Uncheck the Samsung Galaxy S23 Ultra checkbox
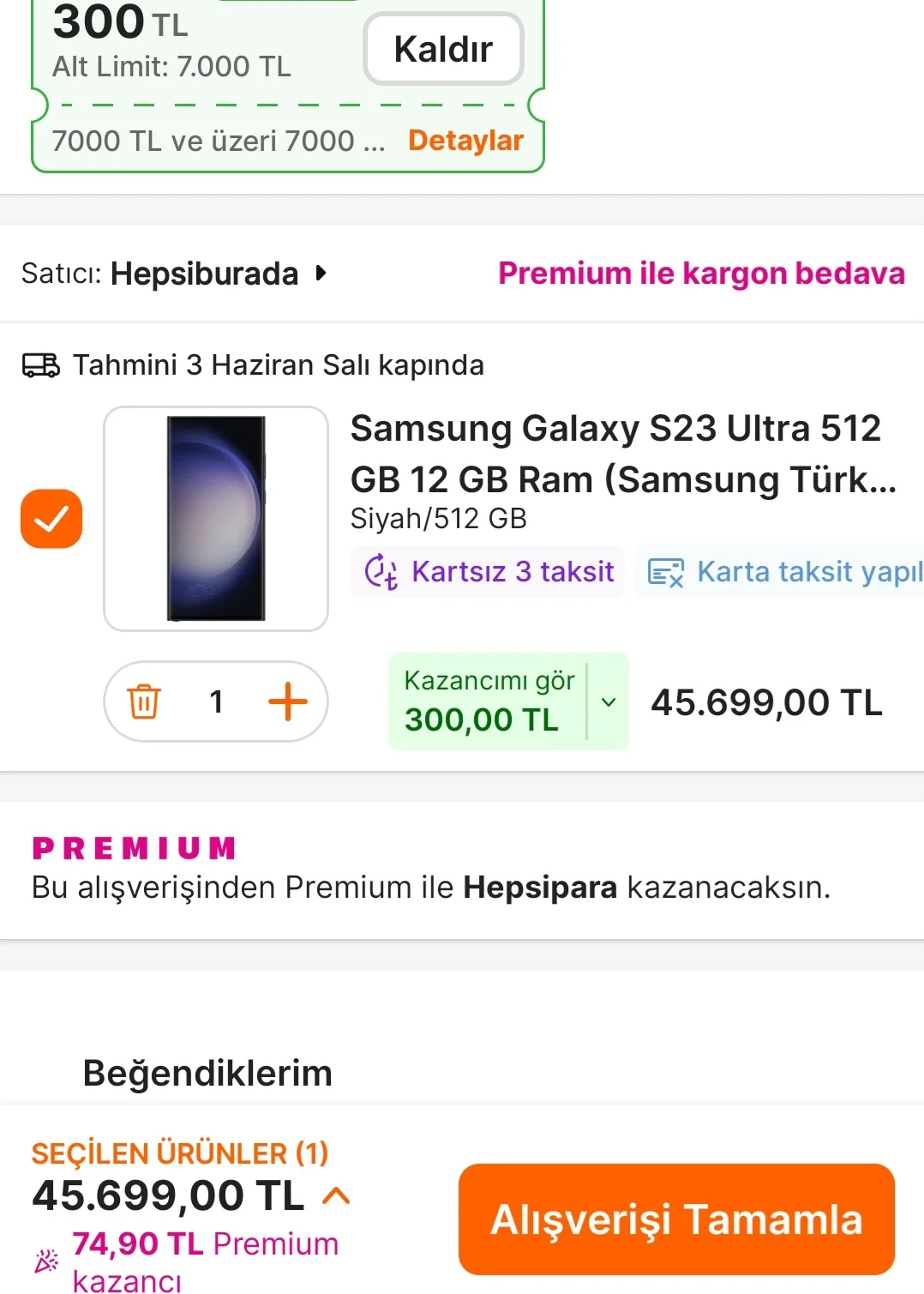924x1294 pixels. 51,519
